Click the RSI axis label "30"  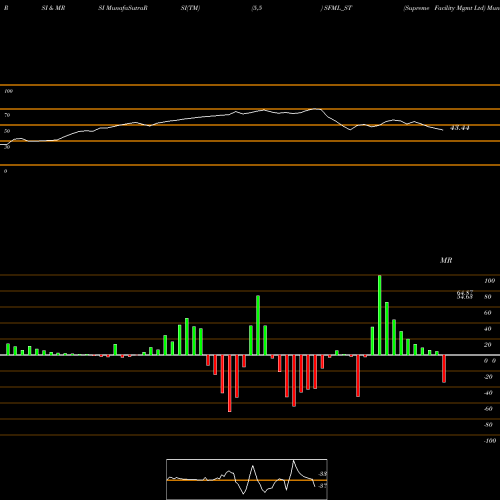pos(7,147)
